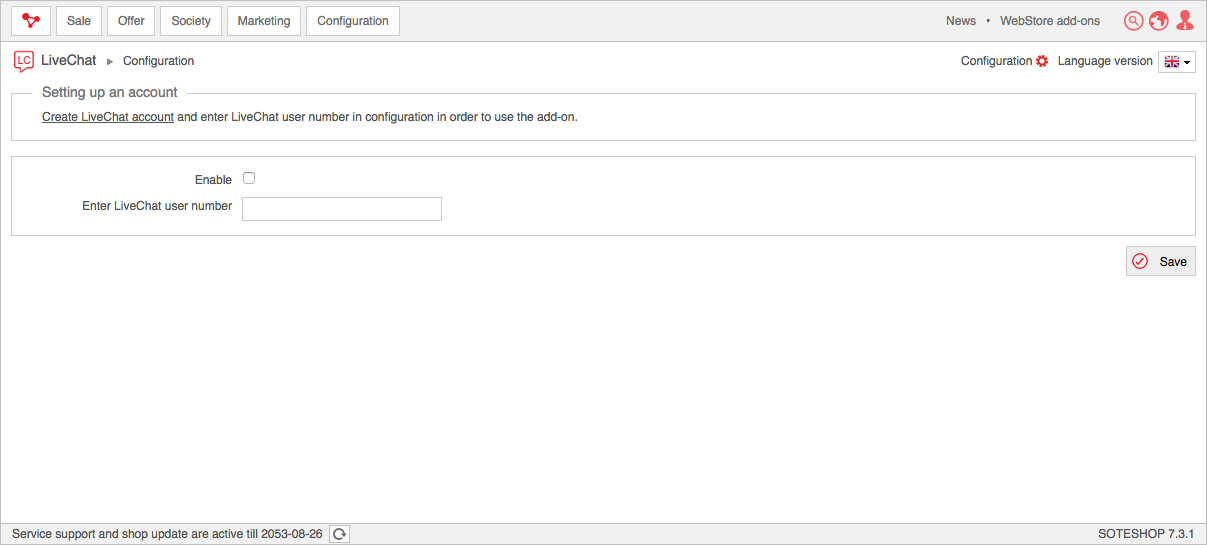The height and width of the screenshot is (545, 1207).
Task: Click the red configuration gear icon
Action: (1042, 61)
